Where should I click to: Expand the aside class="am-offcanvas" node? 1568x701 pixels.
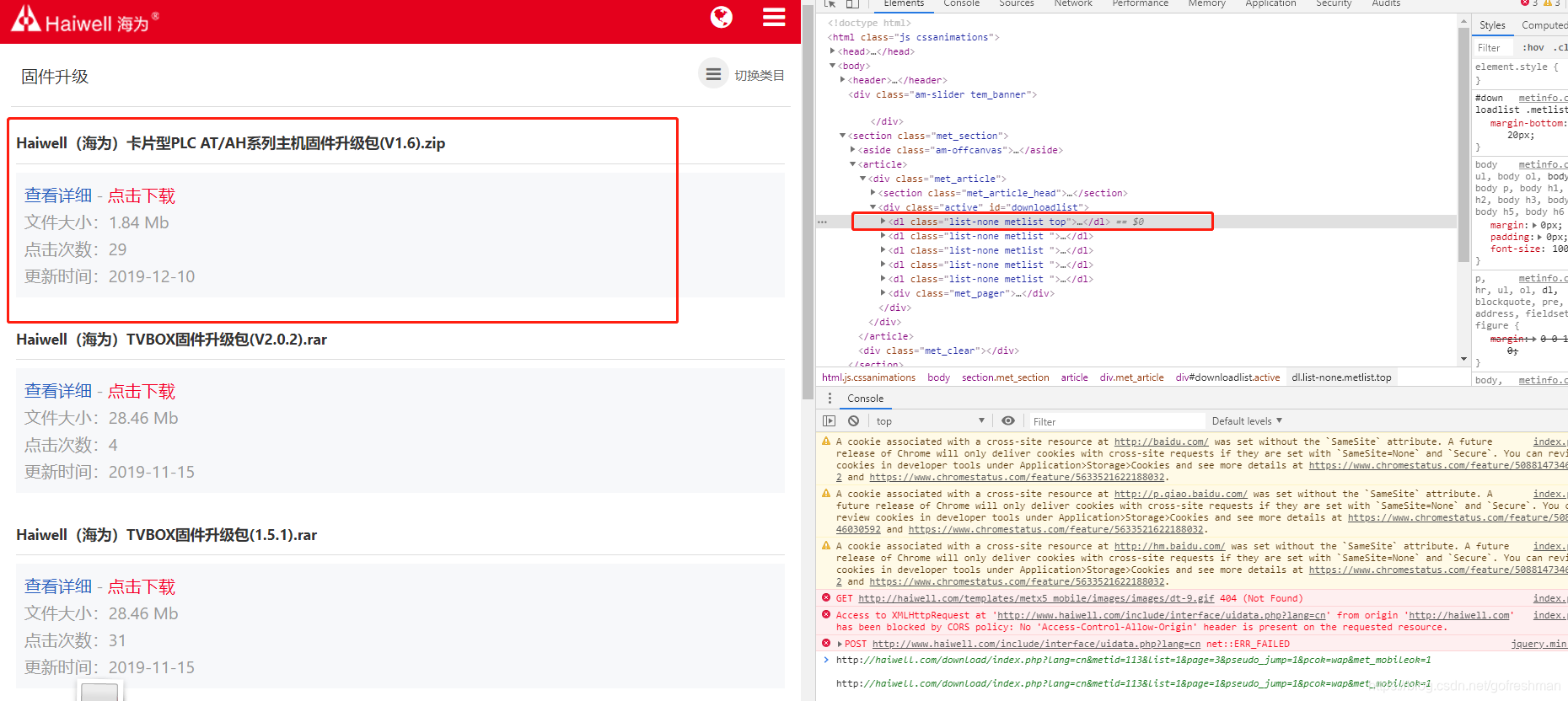(x=853, y=150)
